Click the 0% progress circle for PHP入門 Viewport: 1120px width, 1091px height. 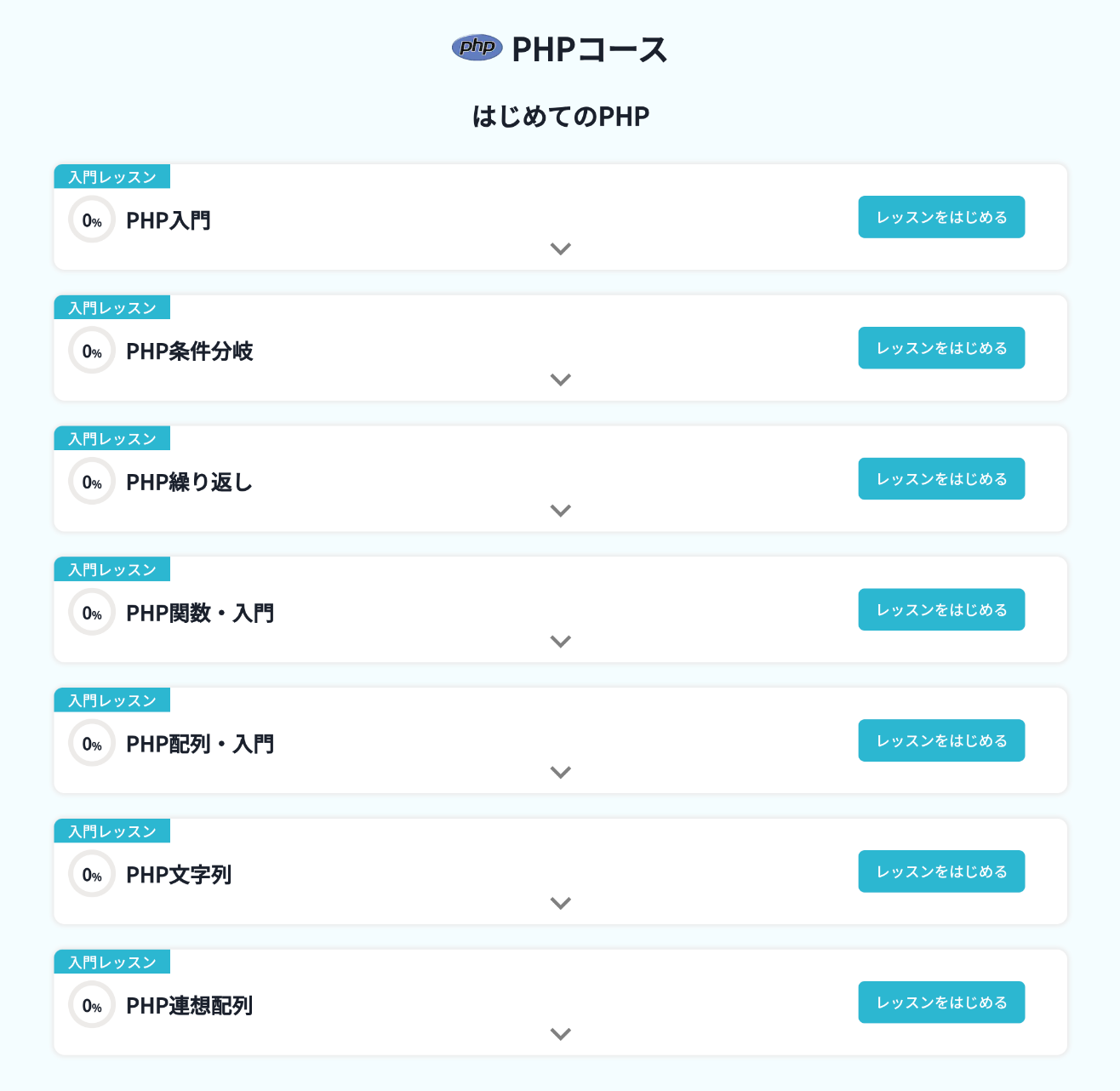click(92, 219)
